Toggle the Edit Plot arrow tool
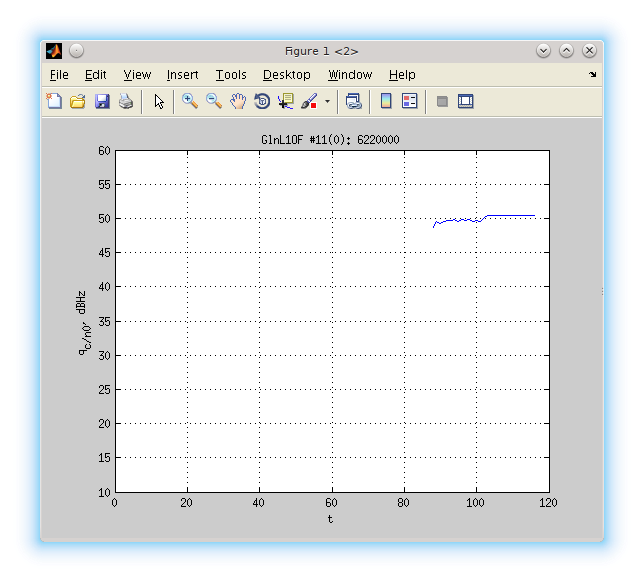 coord(159,101)
